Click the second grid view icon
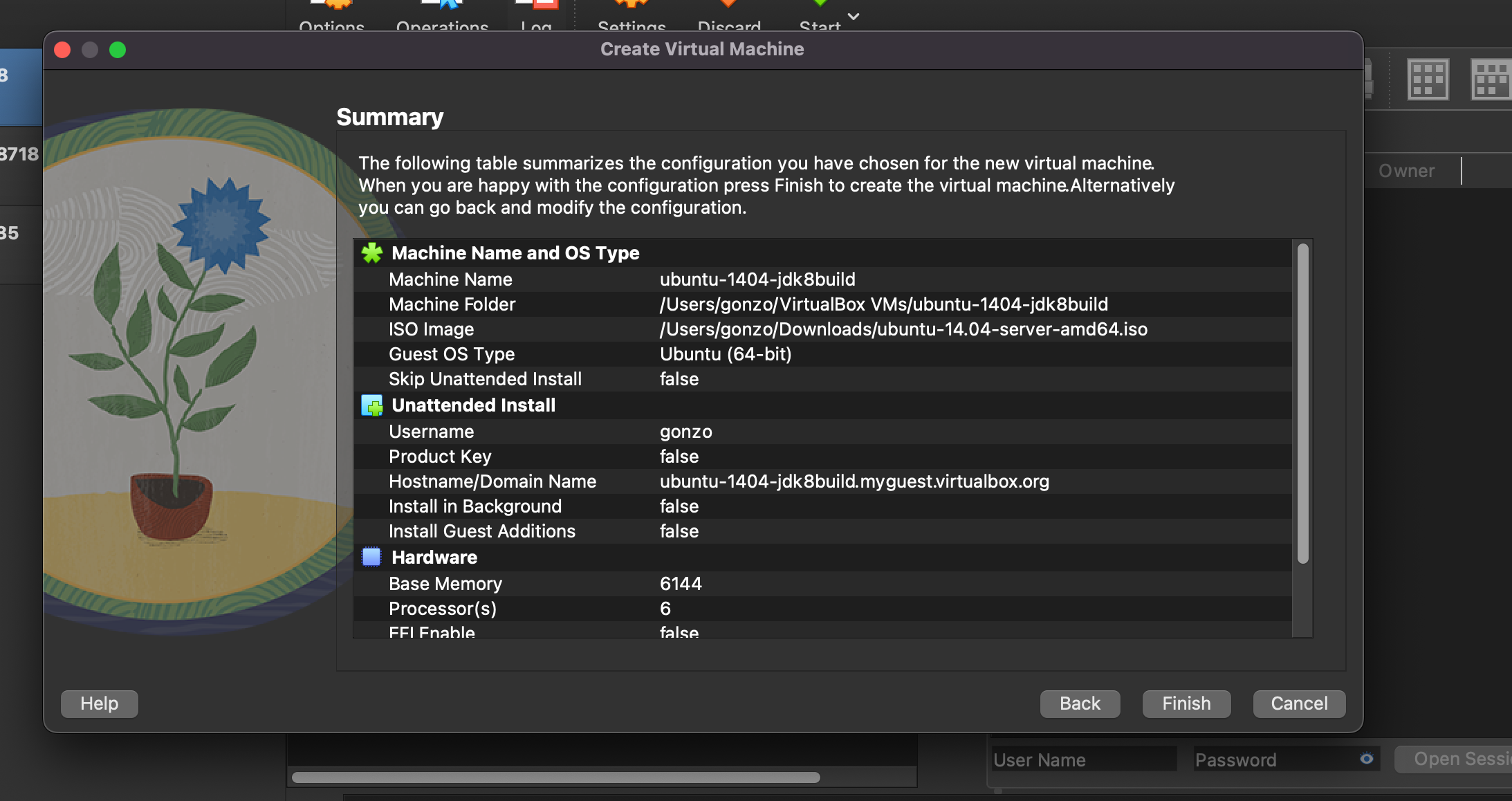Screen dimensions: 1512x801 (1491, 80)
